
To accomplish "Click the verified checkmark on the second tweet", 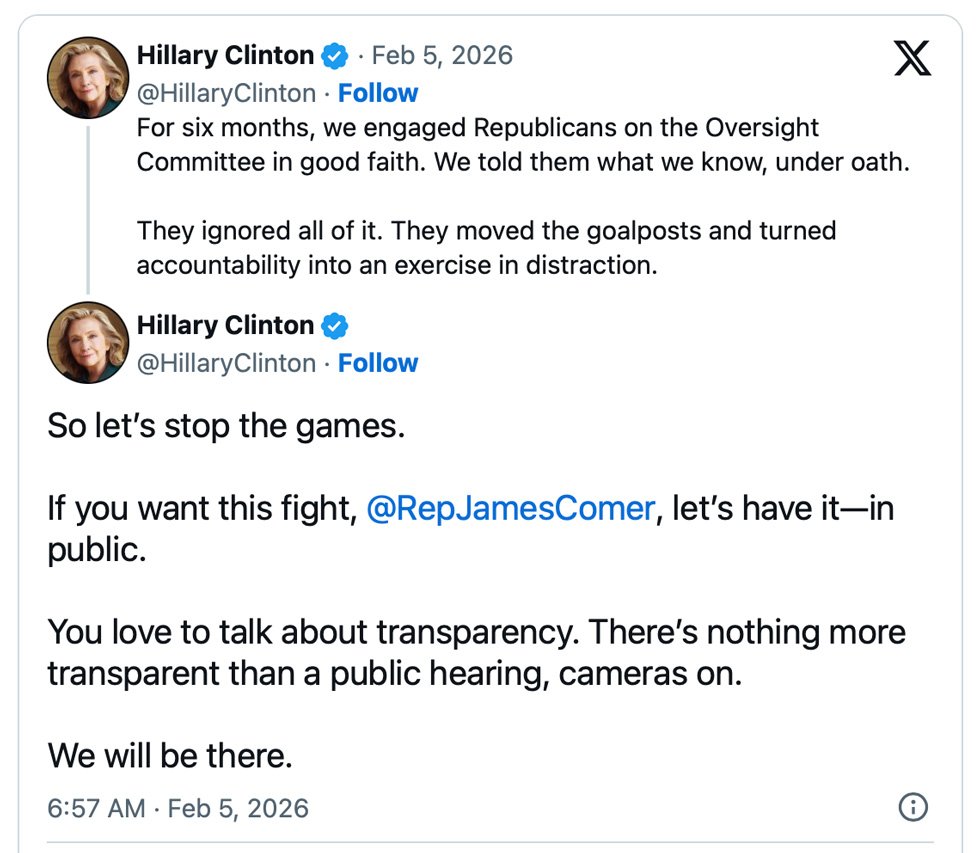I will coord(335,326).
